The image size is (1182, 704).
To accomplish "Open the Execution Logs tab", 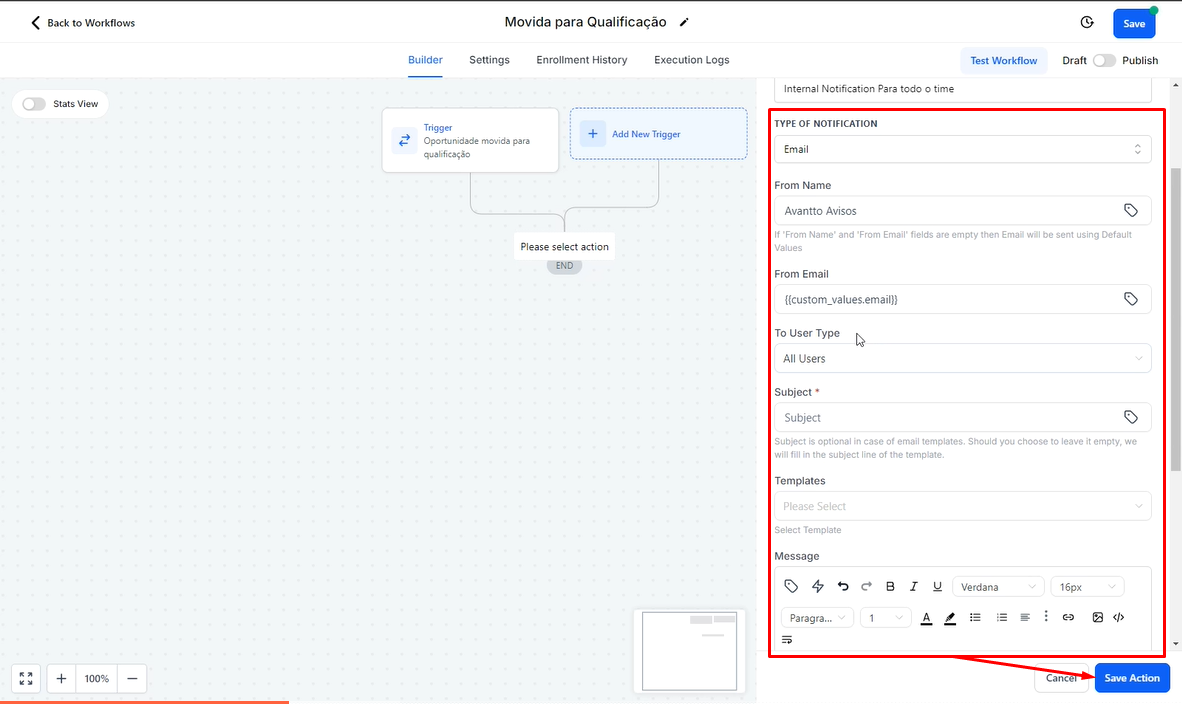I will click(x=691, y=60).
